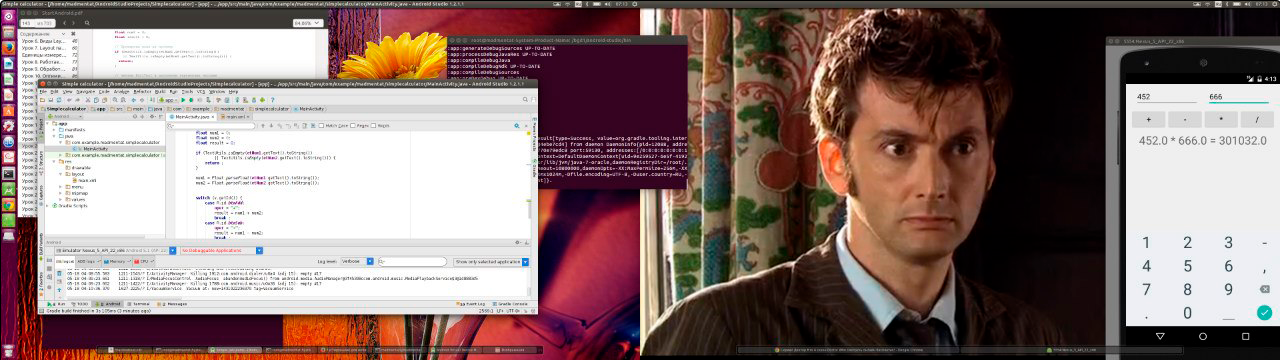Open the Event Log tab
1280x360 pixels.
(x=470, y=304)
